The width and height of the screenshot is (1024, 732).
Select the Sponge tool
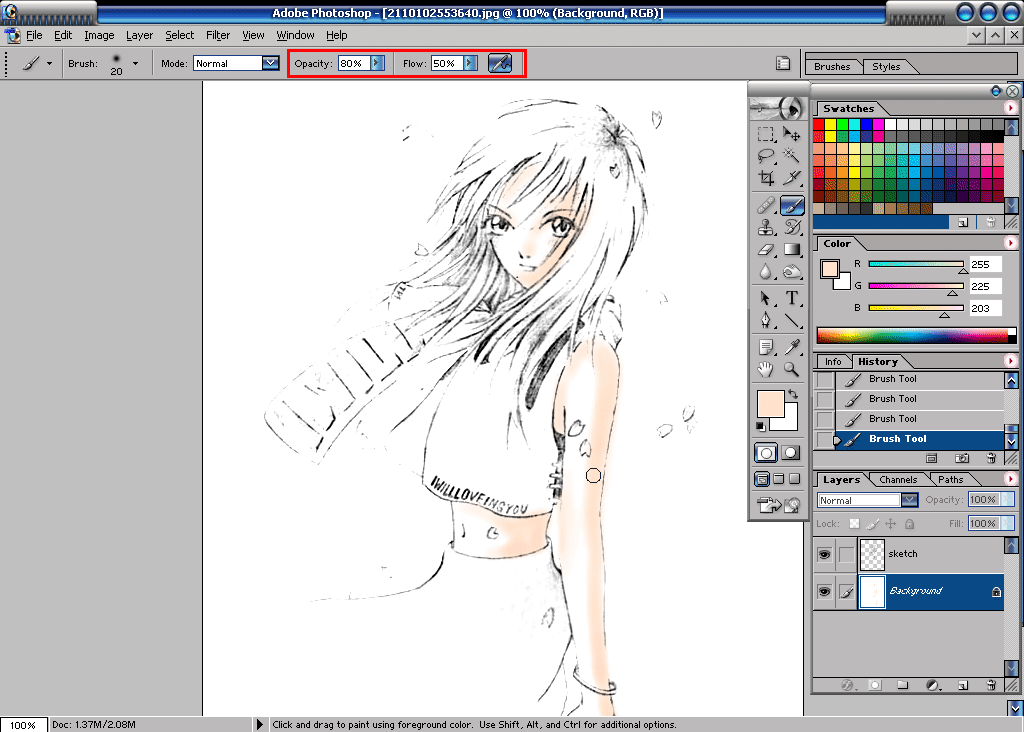coord(792,271)
